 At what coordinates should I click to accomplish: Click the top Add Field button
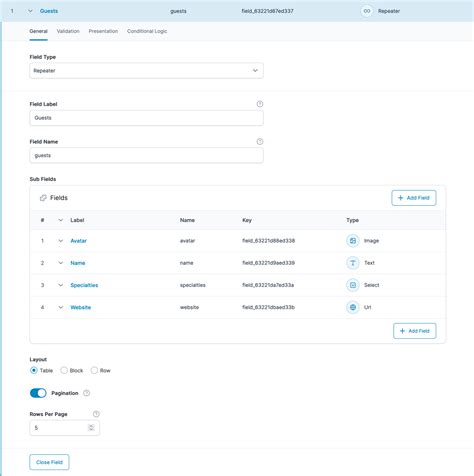pos(414,198)
